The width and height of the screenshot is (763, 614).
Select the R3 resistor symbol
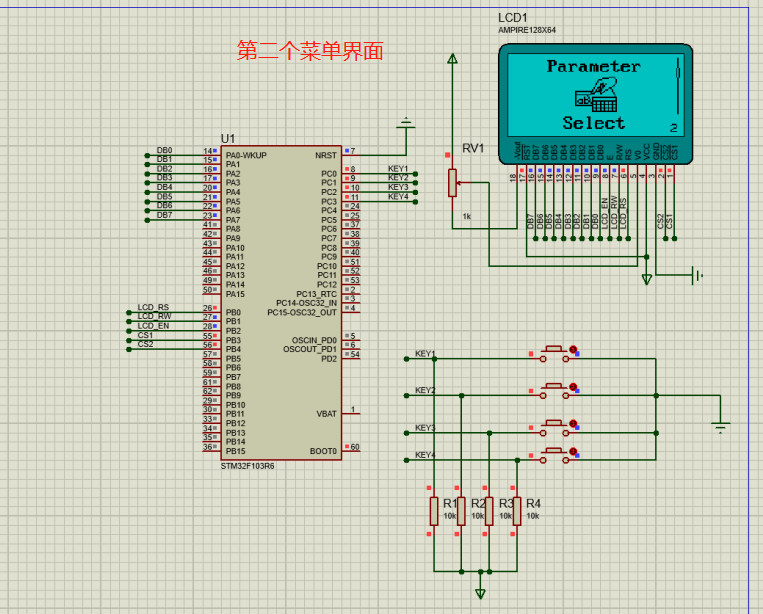490,511
